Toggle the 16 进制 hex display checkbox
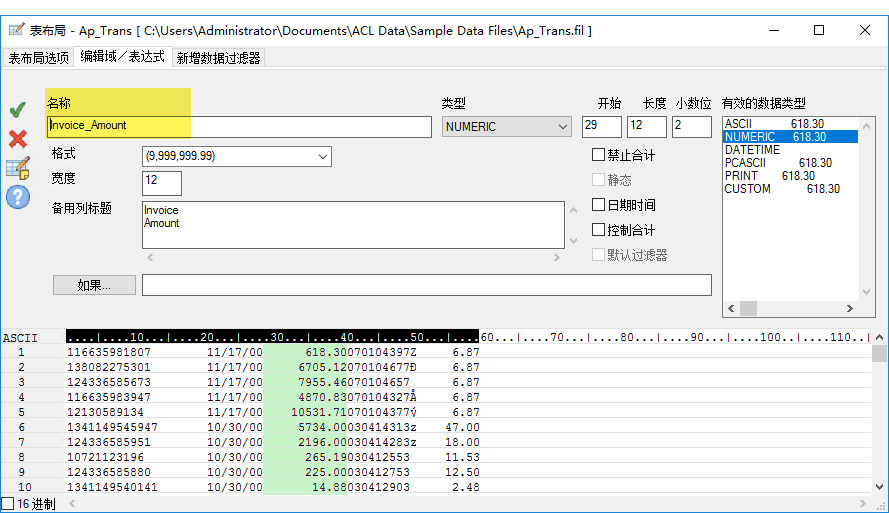Viewport: 889px width, 513px height. pyautogui.click(x=9, y=504)
